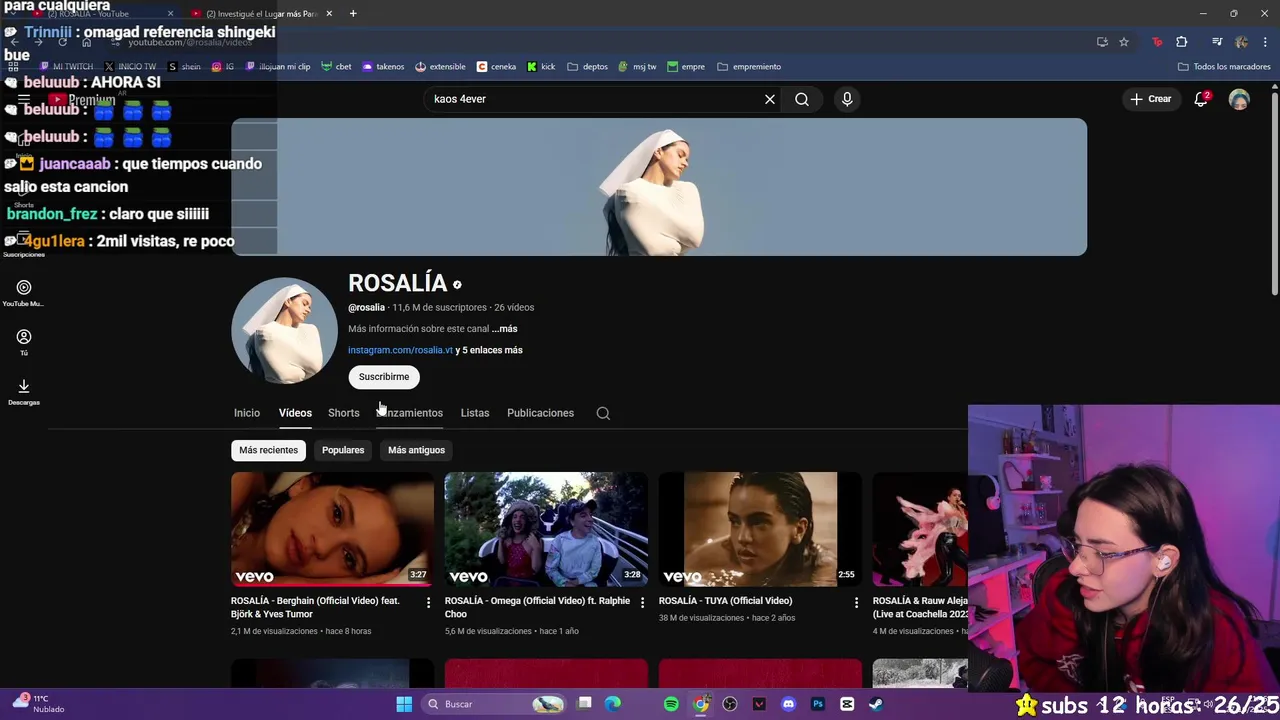The width and height of the screenshot is (1280, 720).
Task: Open the browser extensions puzzle icon
Action: pyautogui.click(x=1182, y=42)
